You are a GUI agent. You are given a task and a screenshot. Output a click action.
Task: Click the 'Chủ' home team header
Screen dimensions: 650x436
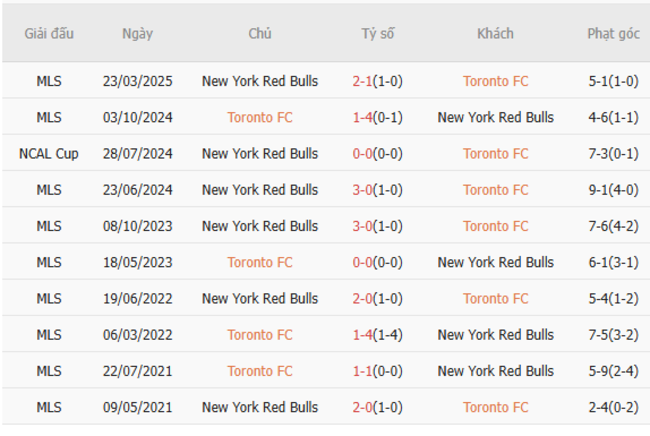pyautogui.click(x=260, y=33)
